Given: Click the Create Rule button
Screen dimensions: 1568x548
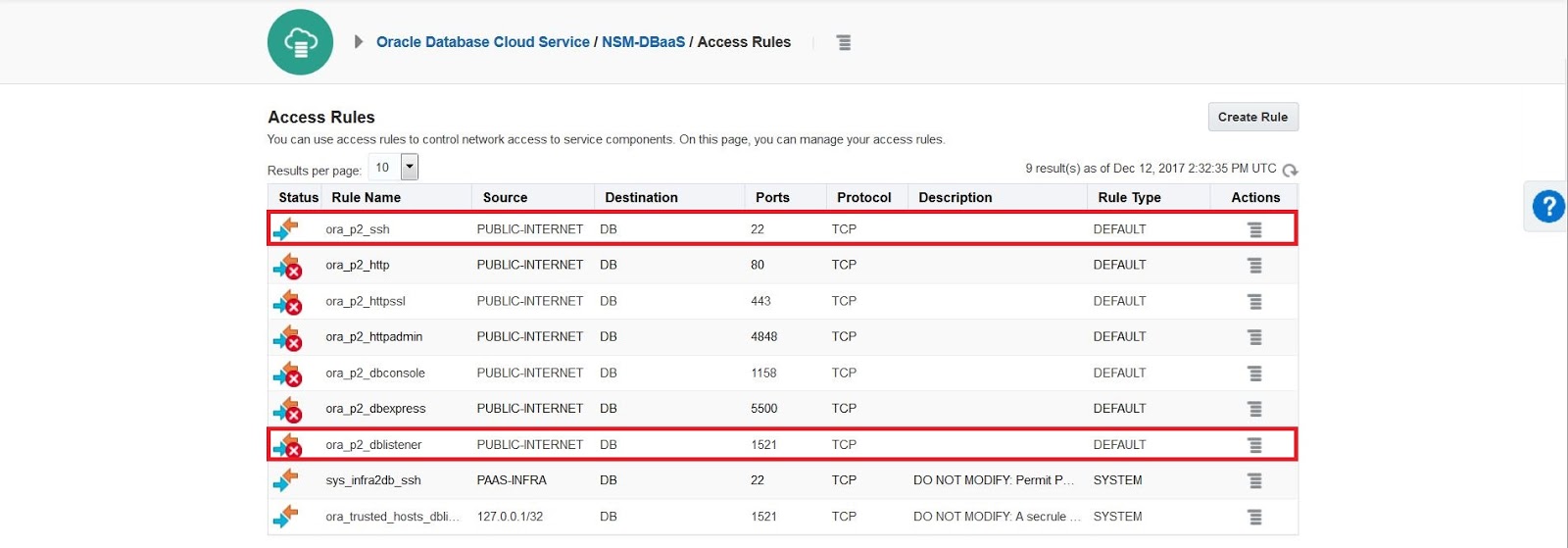Looking at the screenshot, I should point(1252,117).
